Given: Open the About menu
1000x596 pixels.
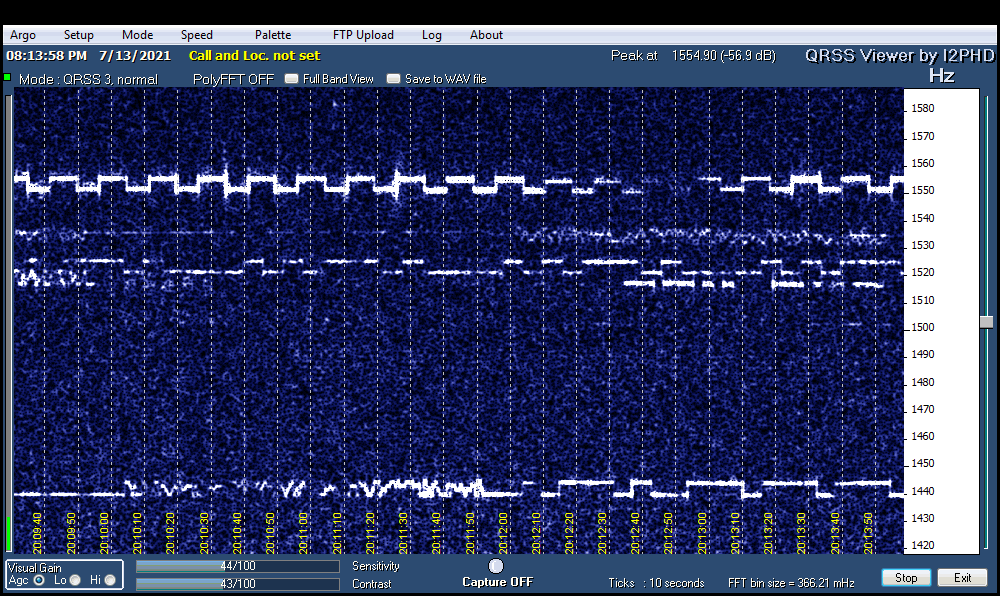Looking at the screenshot, I should (x=486, y=35).
